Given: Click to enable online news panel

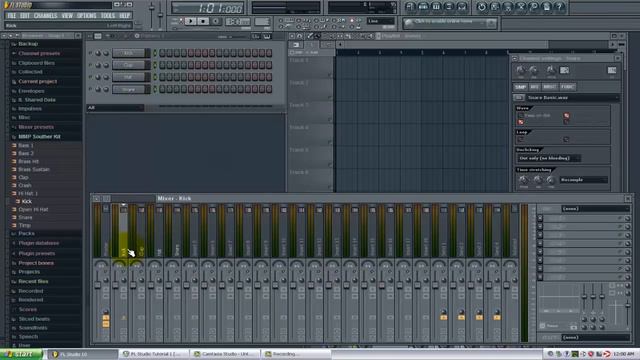Looking at the screenshot, I should click(449, 23).
